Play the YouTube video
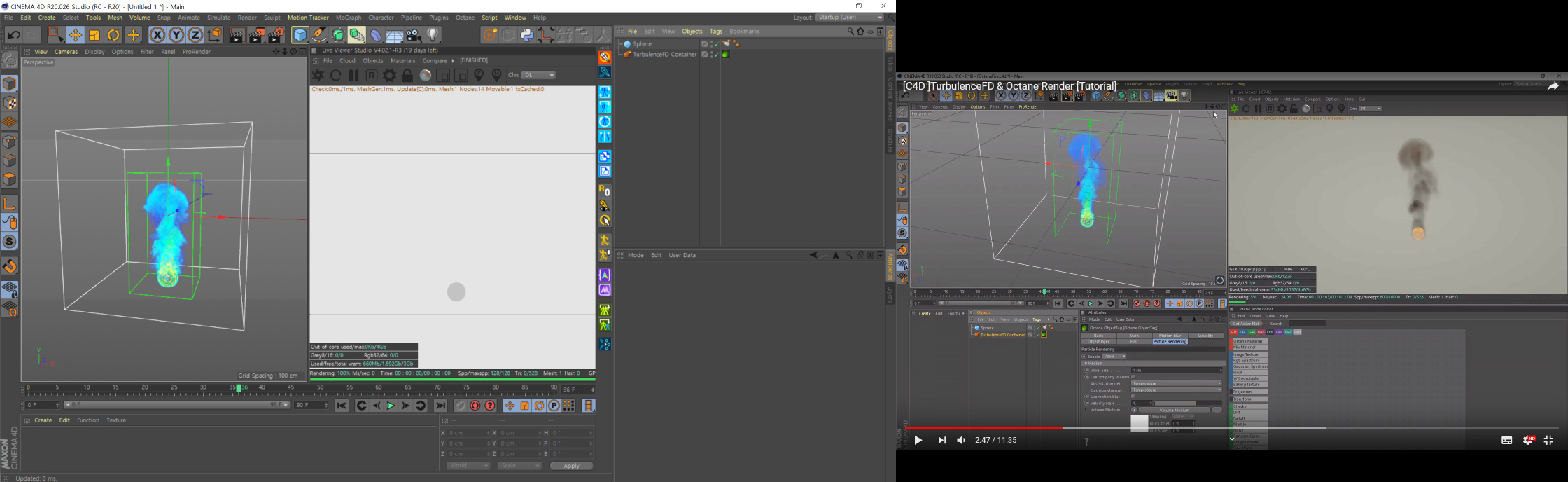Screen dimensions: 1568x482 click(918, 441)
